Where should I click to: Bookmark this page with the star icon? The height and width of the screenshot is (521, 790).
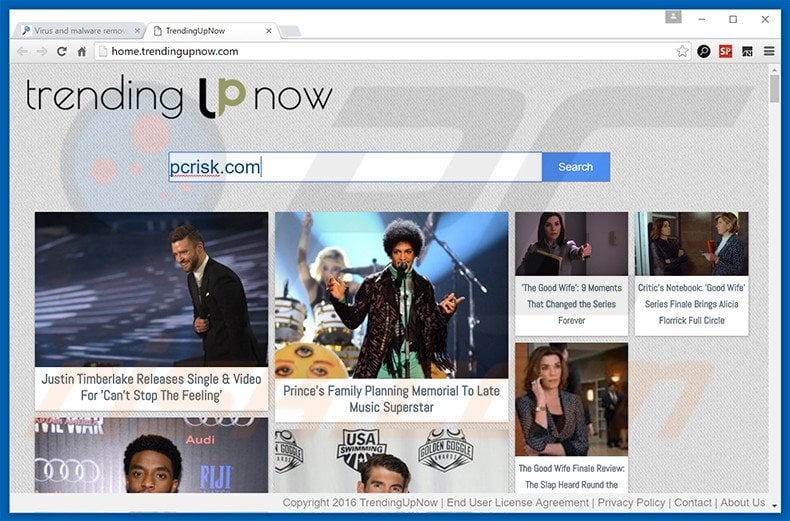[x=682, y=51]
